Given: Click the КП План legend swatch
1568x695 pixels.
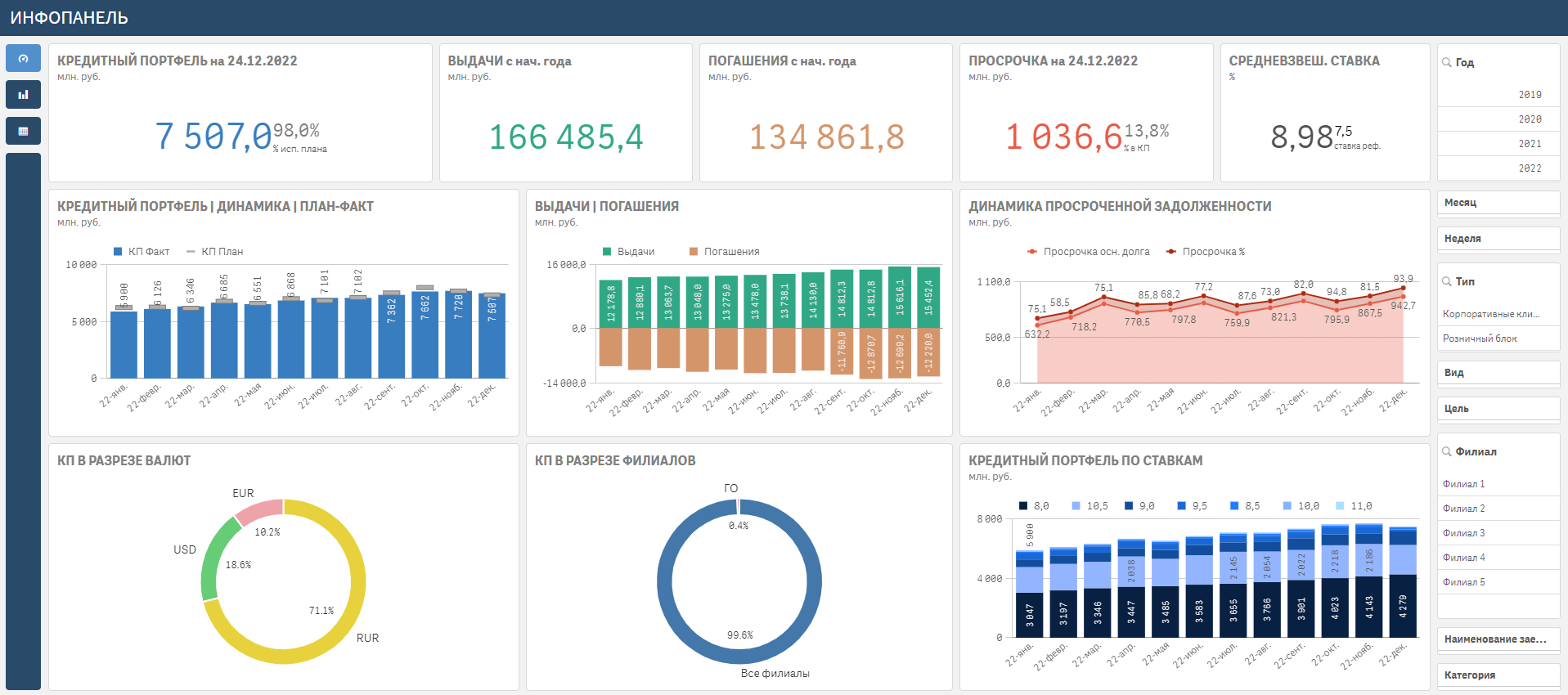Looking at the screenshot, I should tap(191, 252).
